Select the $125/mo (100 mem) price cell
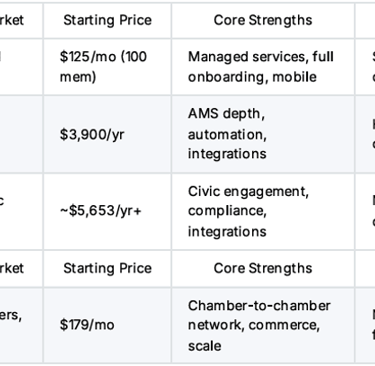 pyautogui.click(x=107, y=67)
